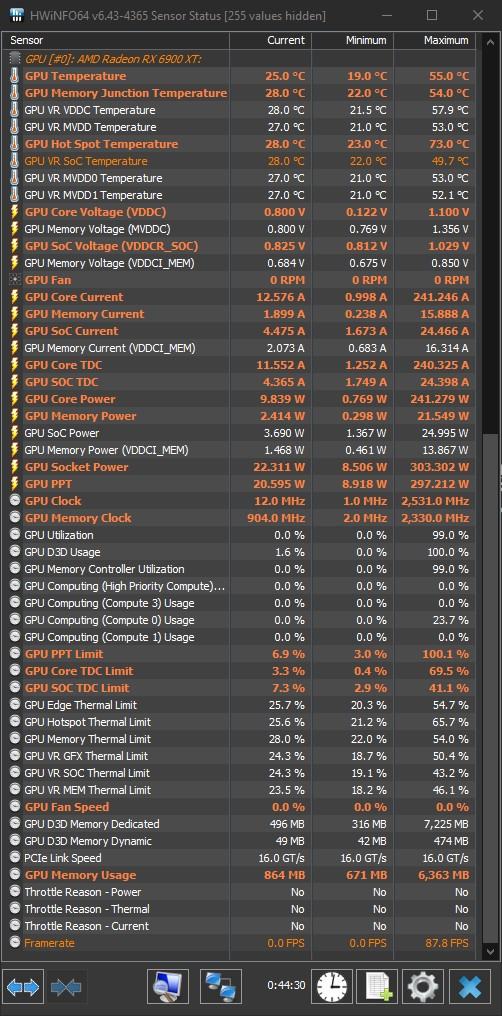This screenshot has width=502, height=1016.
Task: Select the GPU Temperature row
Action: pyautogui.click(x=240, y=76)
